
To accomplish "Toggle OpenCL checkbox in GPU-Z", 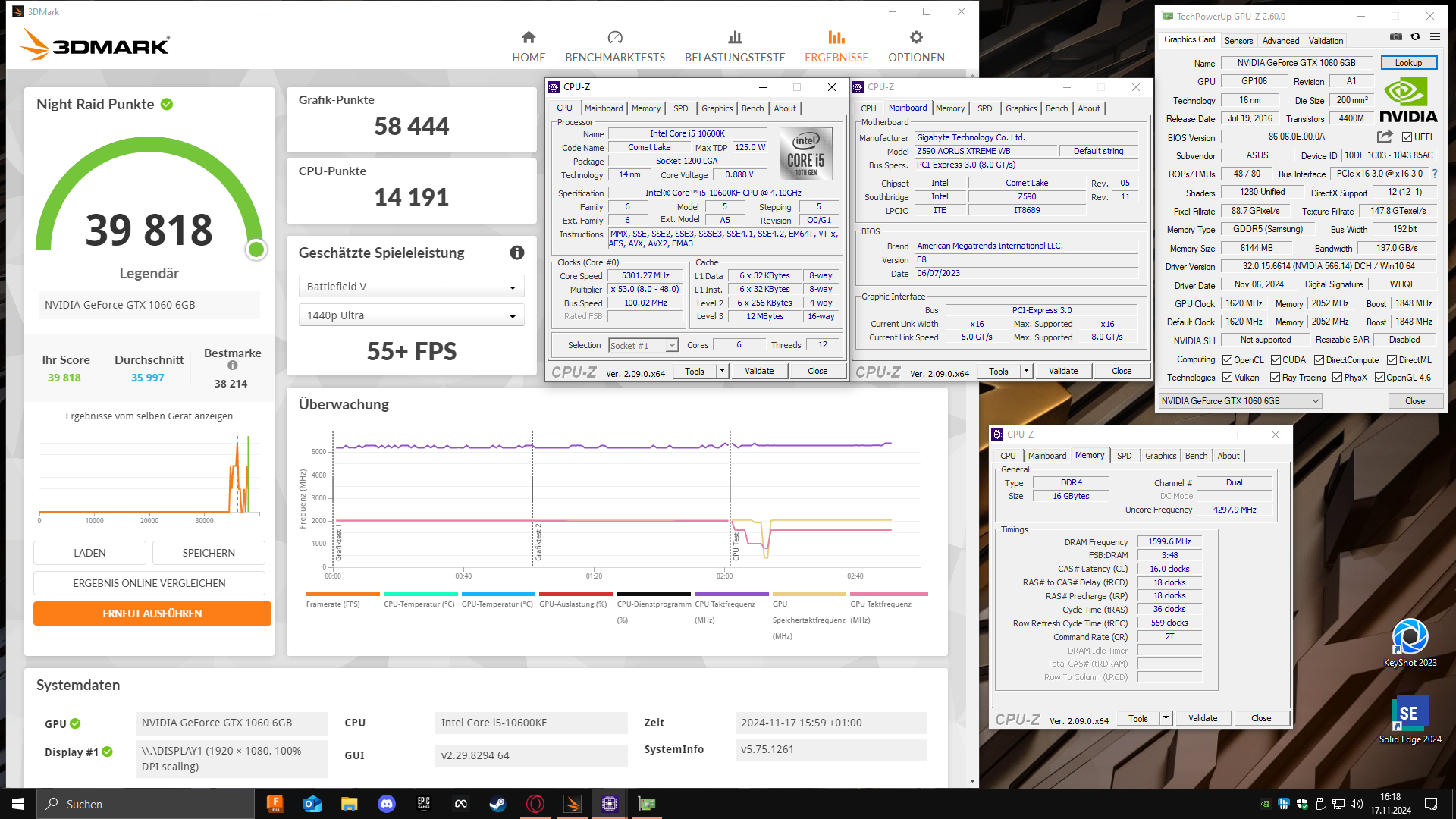I will point(1227,360).
